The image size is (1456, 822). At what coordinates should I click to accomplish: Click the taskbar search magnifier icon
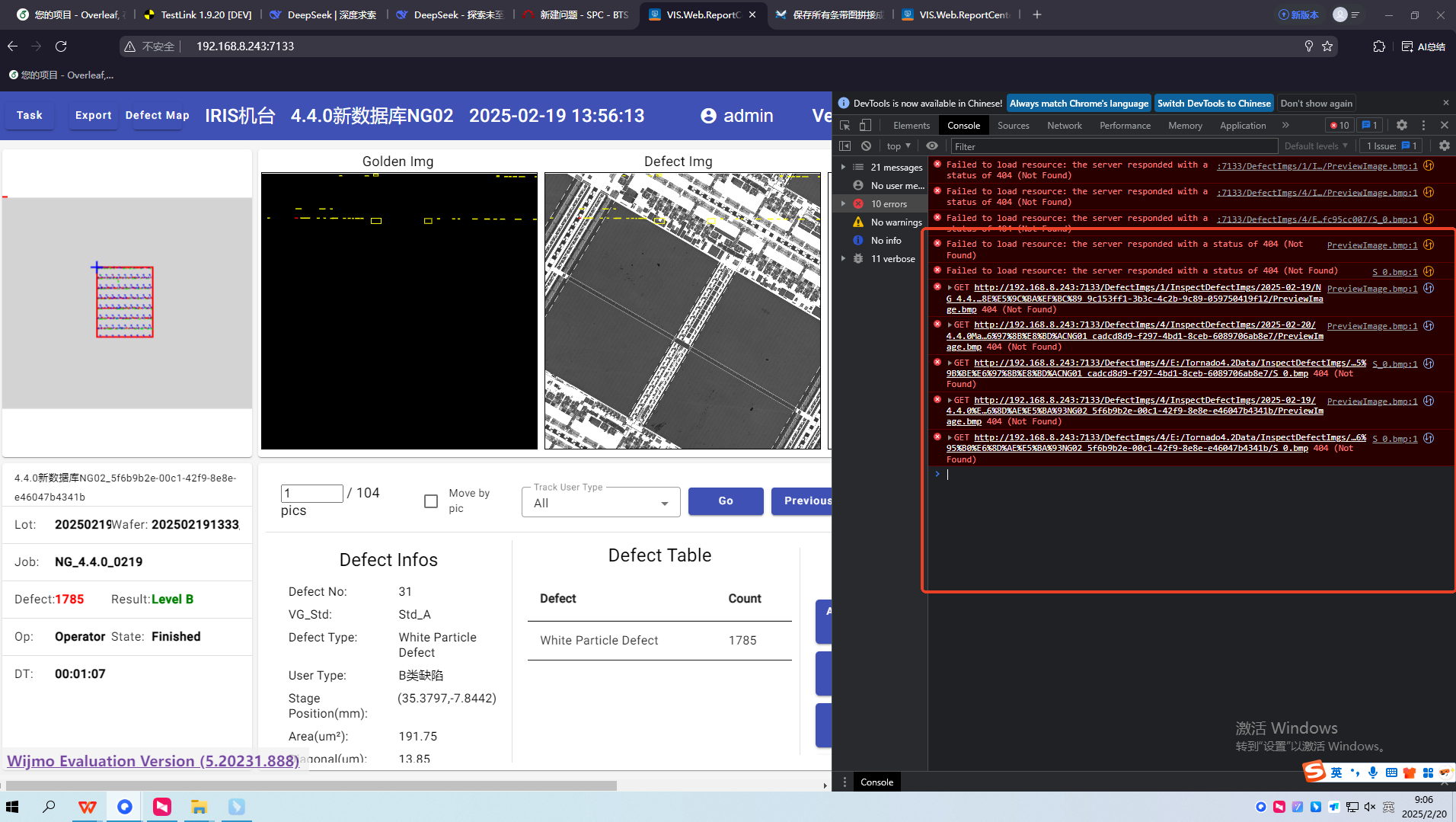click(x=49, y=807)
